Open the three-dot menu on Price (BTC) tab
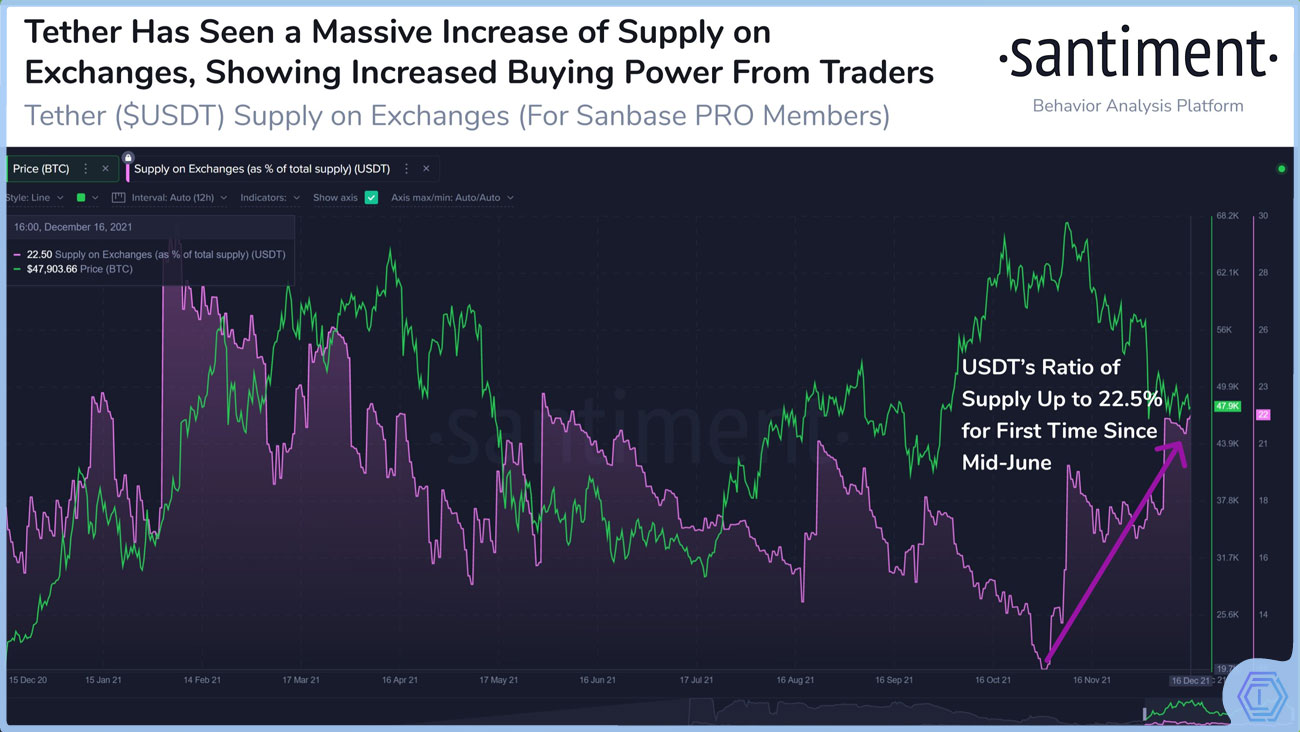The height and width of the screenshot is (732, 1300). (85, 168)
